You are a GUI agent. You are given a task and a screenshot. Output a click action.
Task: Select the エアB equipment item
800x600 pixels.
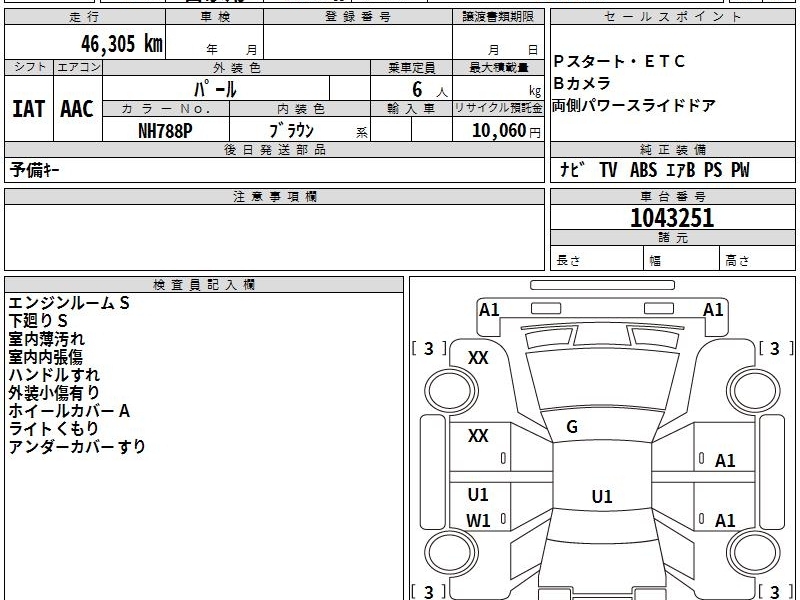pyautogui.click(x=680, y=169)
